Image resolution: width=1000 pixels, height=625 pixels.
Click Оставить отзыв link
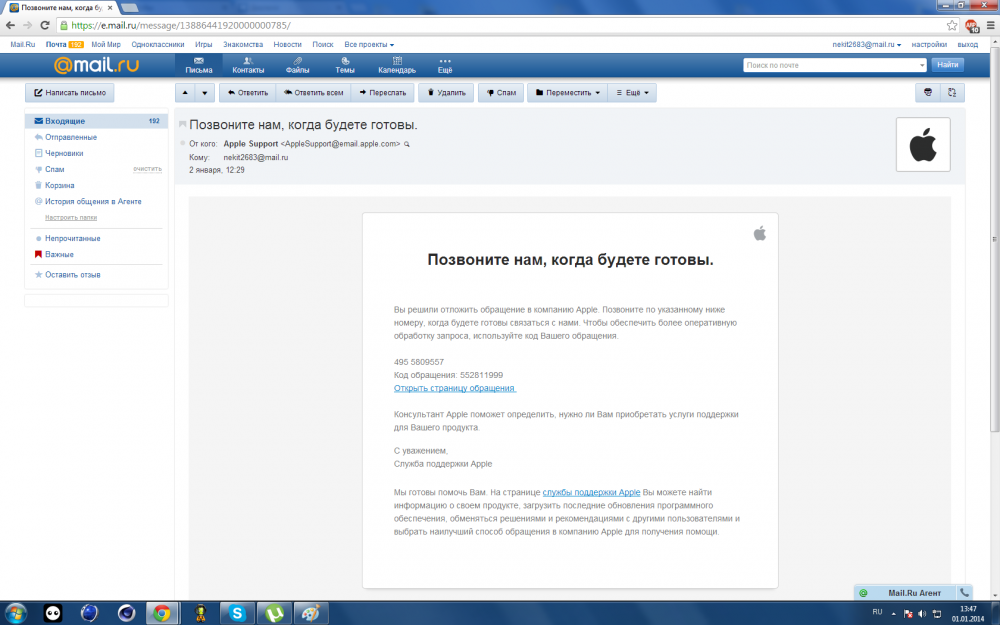point(72,274)
